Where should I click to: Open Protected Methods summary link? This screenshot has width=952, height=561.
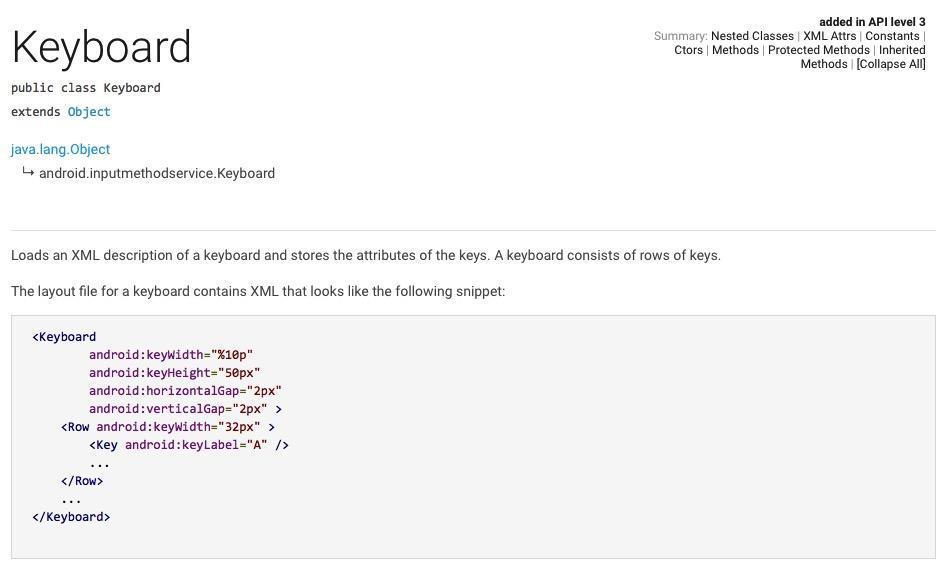[x=818, y=50]
